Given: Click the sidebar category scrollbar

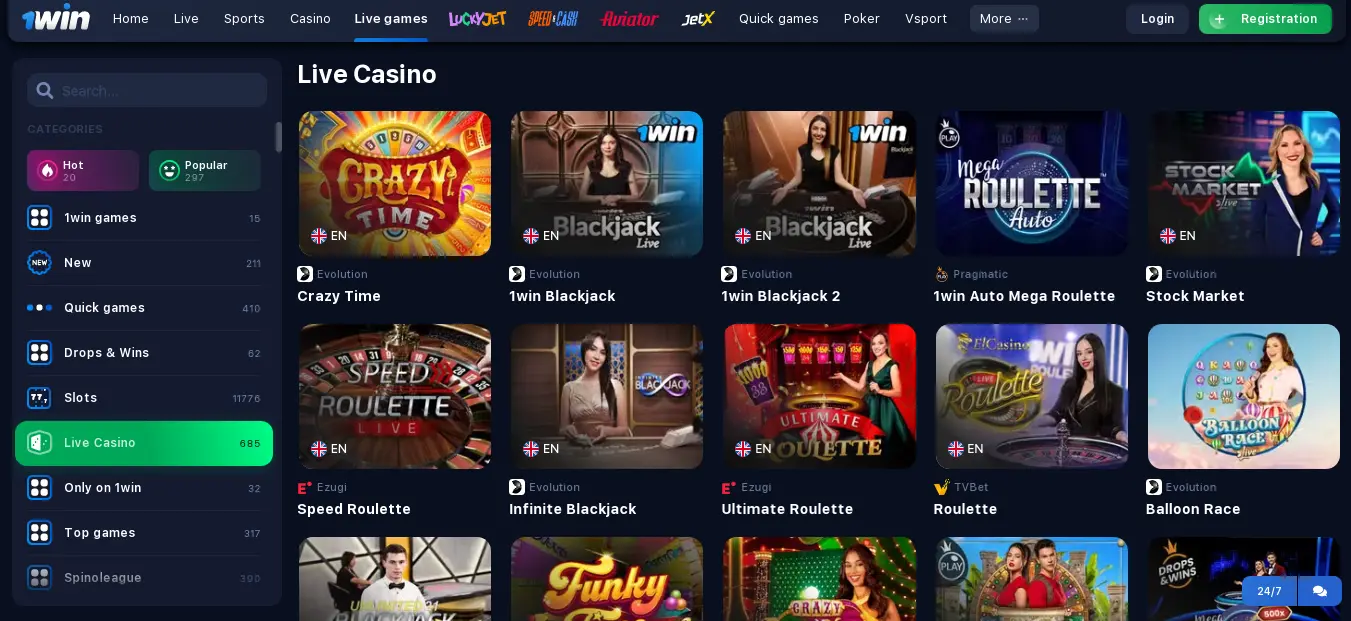Looking at the screenshot, I should pos(278,137).
